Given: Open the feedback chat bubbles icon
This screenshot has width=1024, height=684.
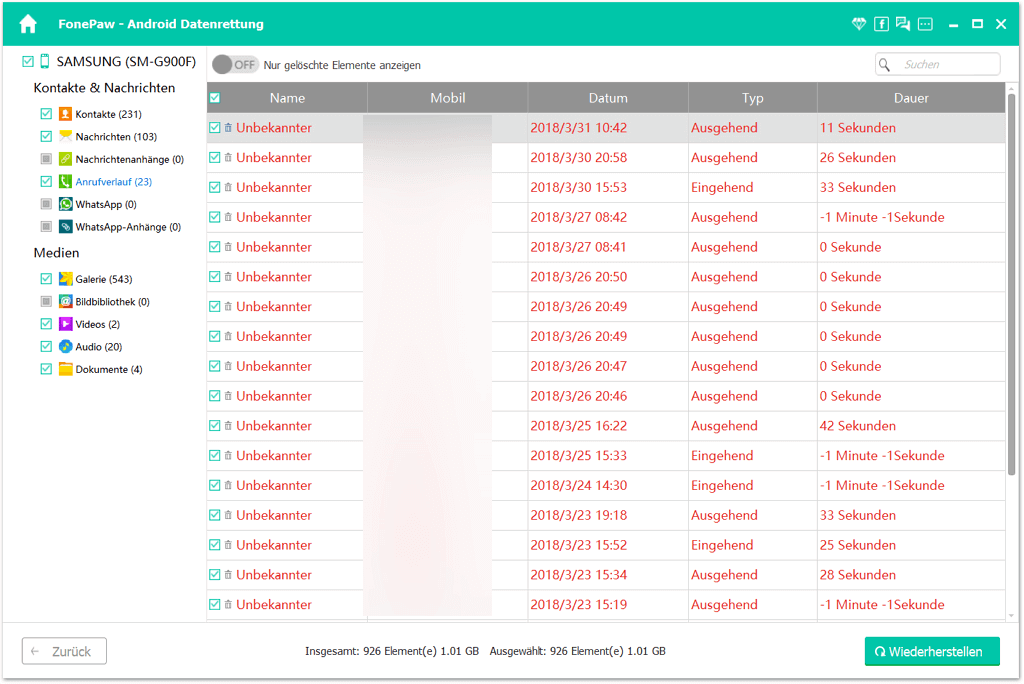Looking at the screenshot, I should click(x=903, y=24).
